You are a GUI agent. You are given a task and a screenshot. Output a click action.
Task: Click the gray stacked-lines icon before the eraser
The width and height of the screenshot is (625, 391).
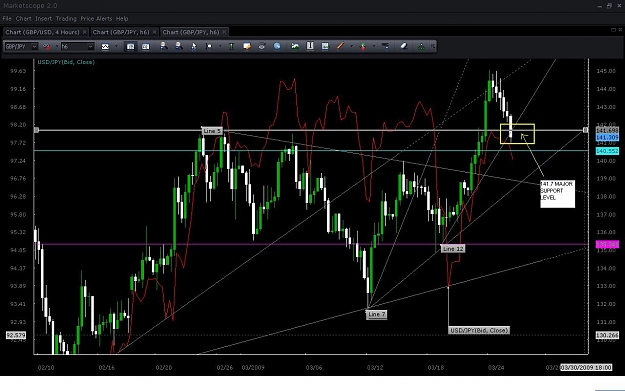[385, 46]
